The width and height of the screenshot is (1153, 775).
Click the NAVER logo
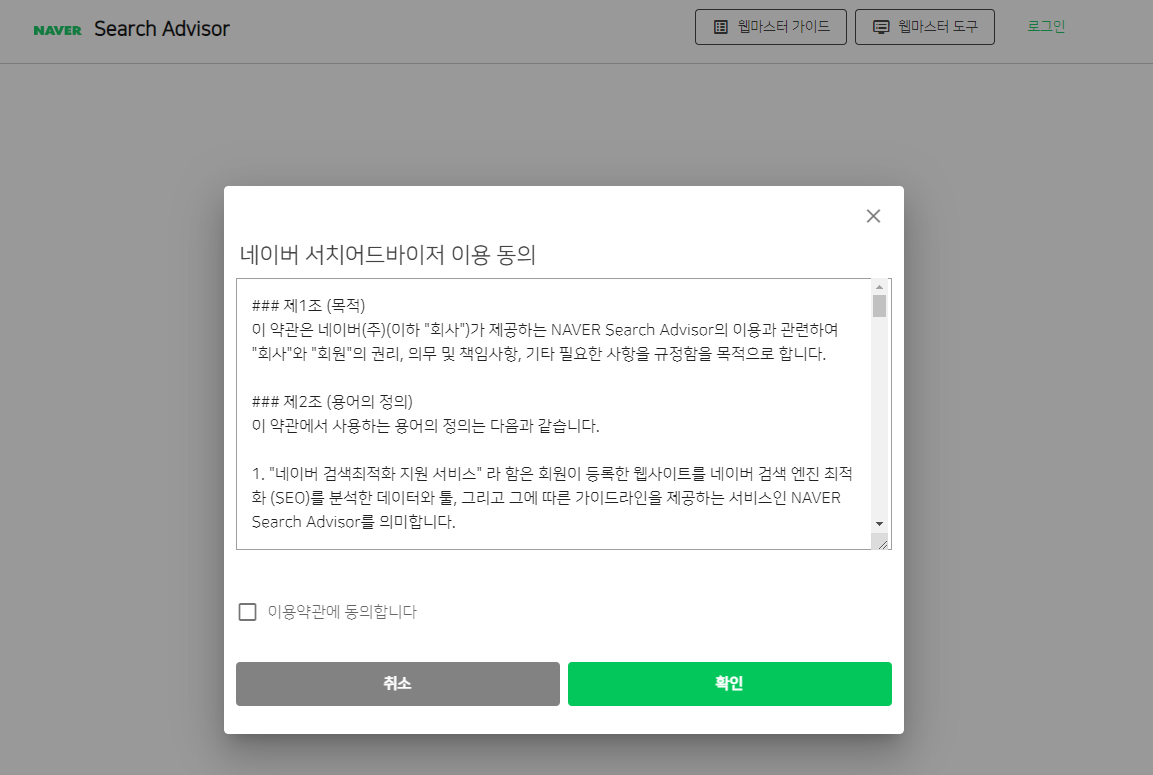coord(57,30)
